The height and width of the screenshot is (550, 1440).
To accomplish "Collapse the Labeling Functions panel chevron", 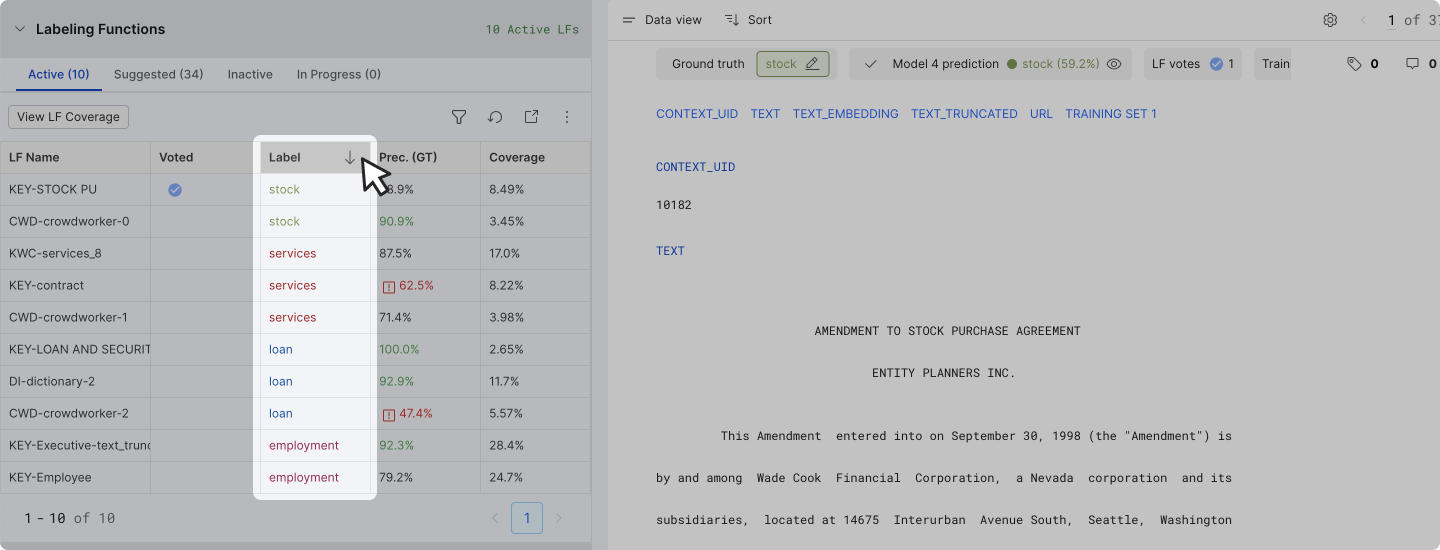I will coord(19,29).
